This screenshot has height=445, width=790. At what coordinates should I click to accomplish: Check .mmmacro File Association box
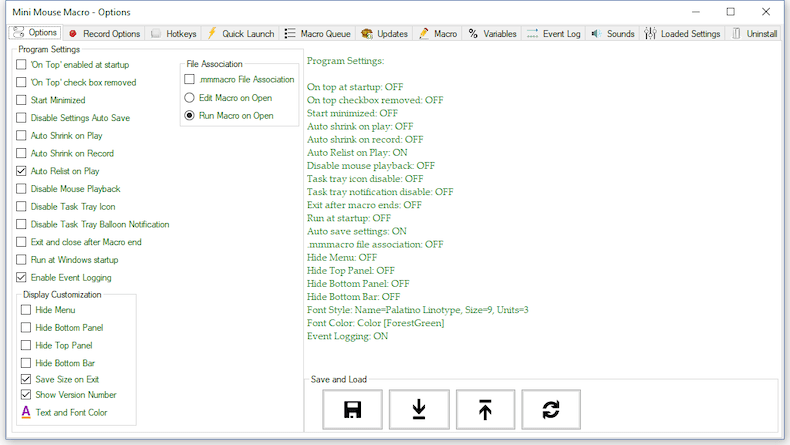pyautogui.click(x=189, y=79)
